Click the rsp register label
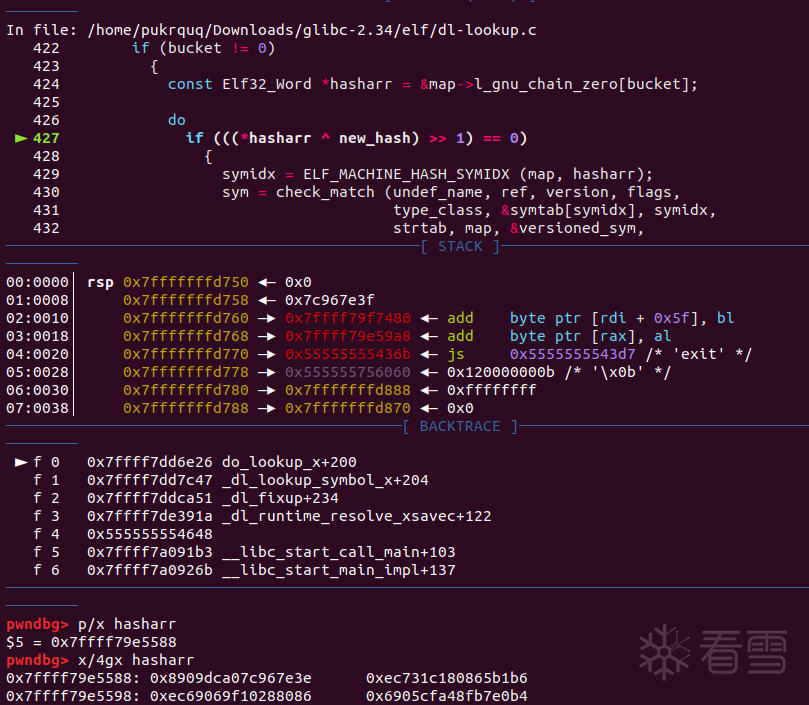Viewport: 809px width, 705px height. (100, 283)
